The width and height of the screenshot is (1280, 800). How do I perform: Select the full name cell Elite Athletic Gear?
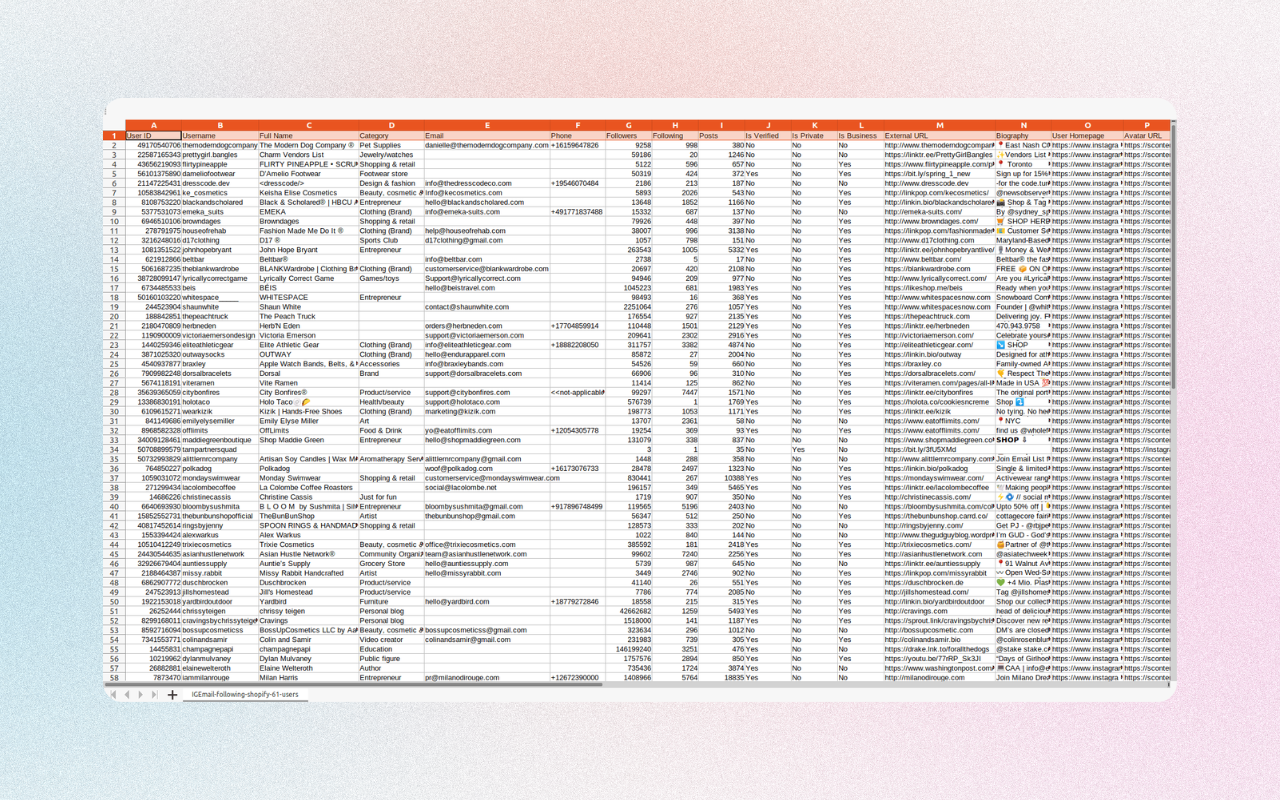pyautogui.click(x=308, y=345)
